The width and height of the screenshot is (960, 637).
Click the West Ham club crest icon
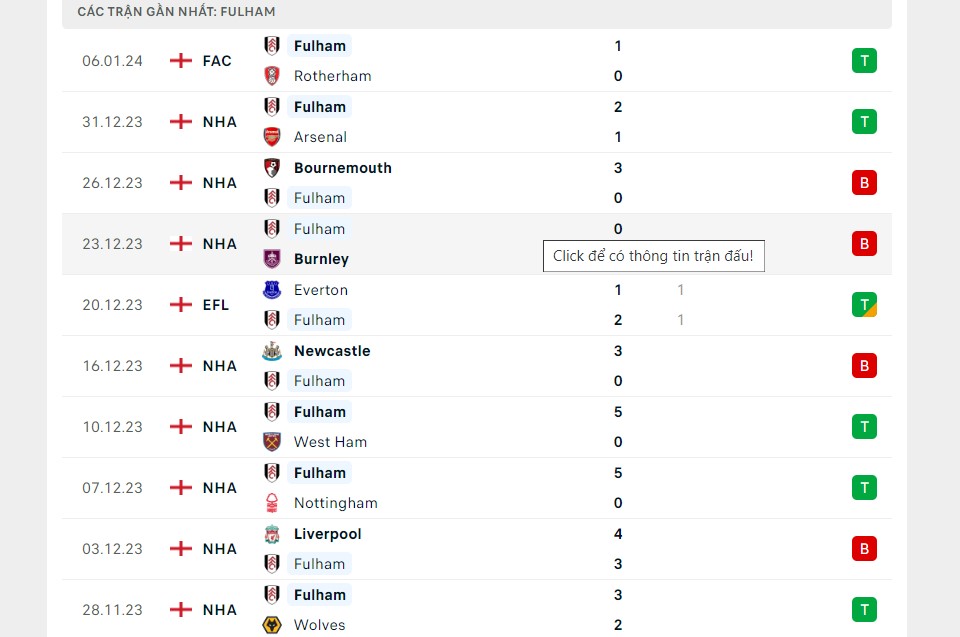click(x=272, y=442)
